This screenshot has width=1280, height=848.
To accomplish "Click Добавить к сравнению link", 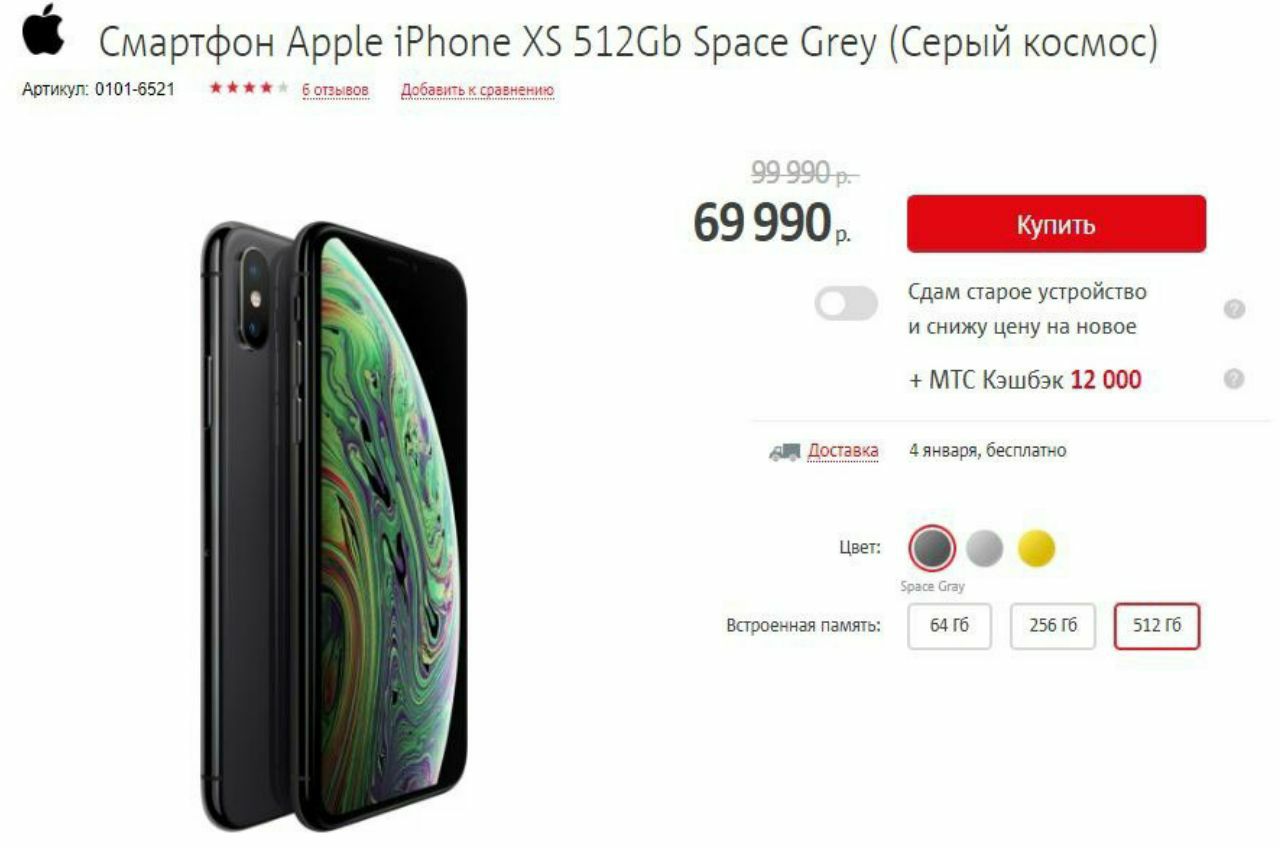I will click(x=477, y=91).
